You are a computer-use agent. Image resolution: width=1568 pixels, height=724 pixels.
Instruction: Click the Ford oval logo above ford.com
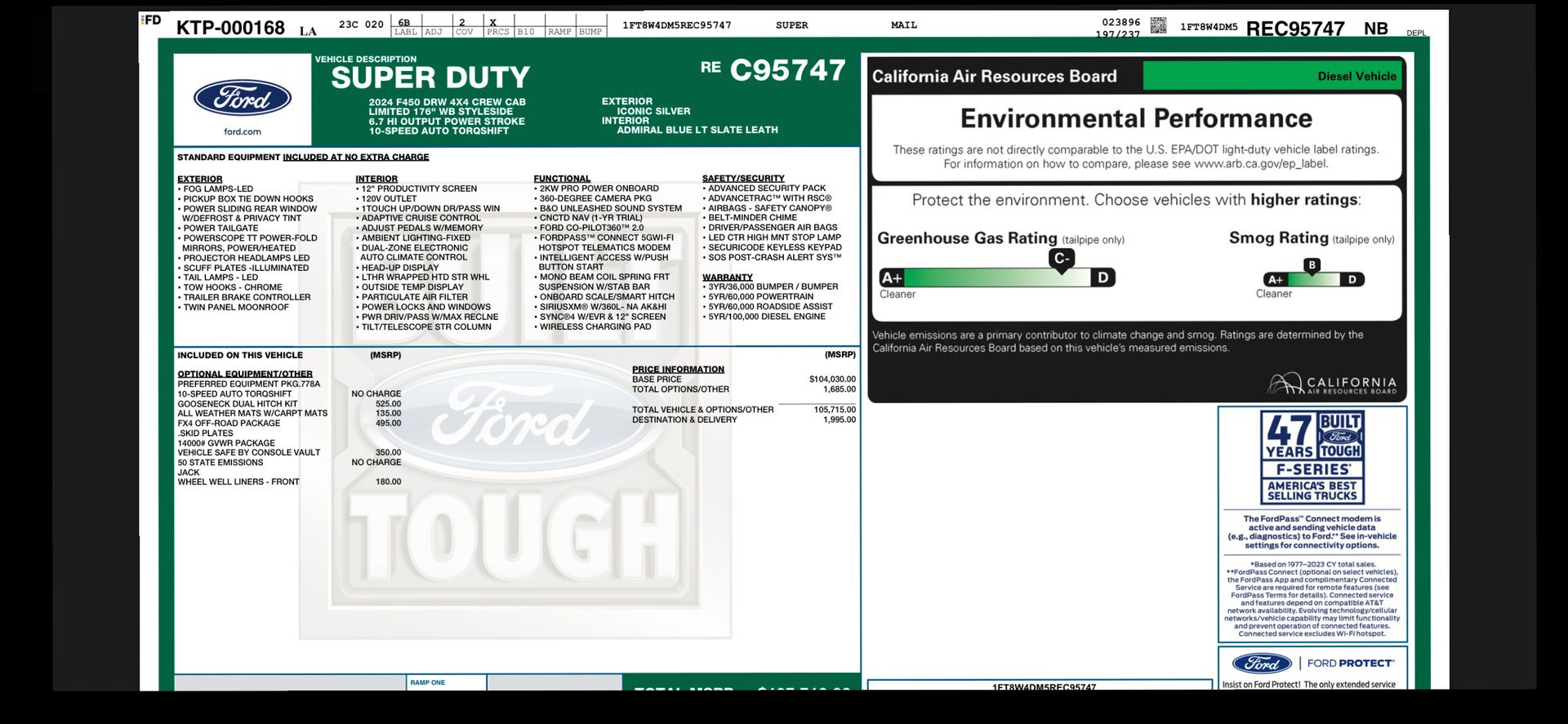click(242, 99)
